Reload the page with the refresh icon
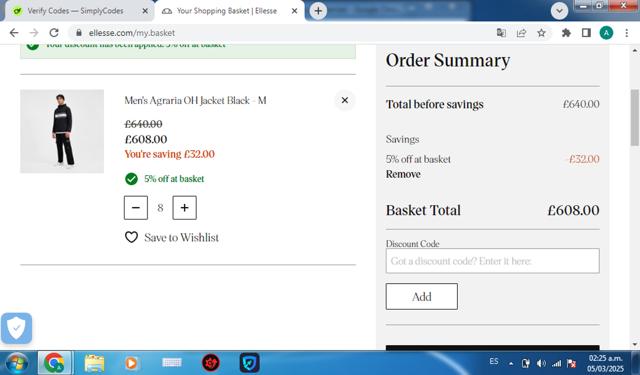Viewport: 640px width, 375px height. click(x=54, y=33)
